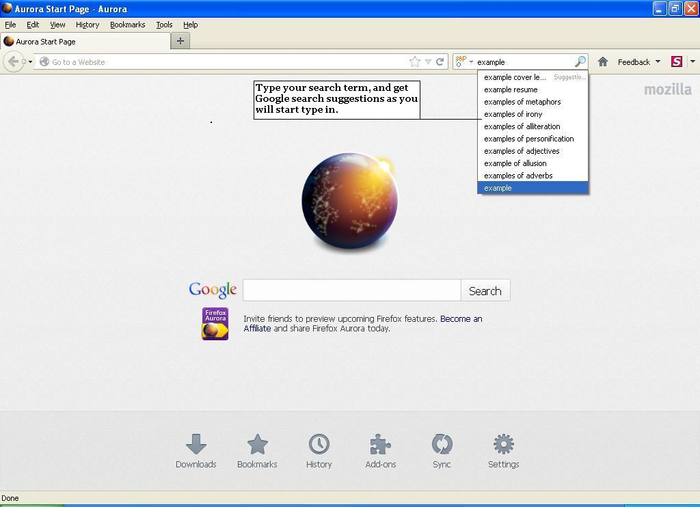Click the globe site identity icon
The width and height of the screenshot is (700, 507).
[x=44, y=62]
